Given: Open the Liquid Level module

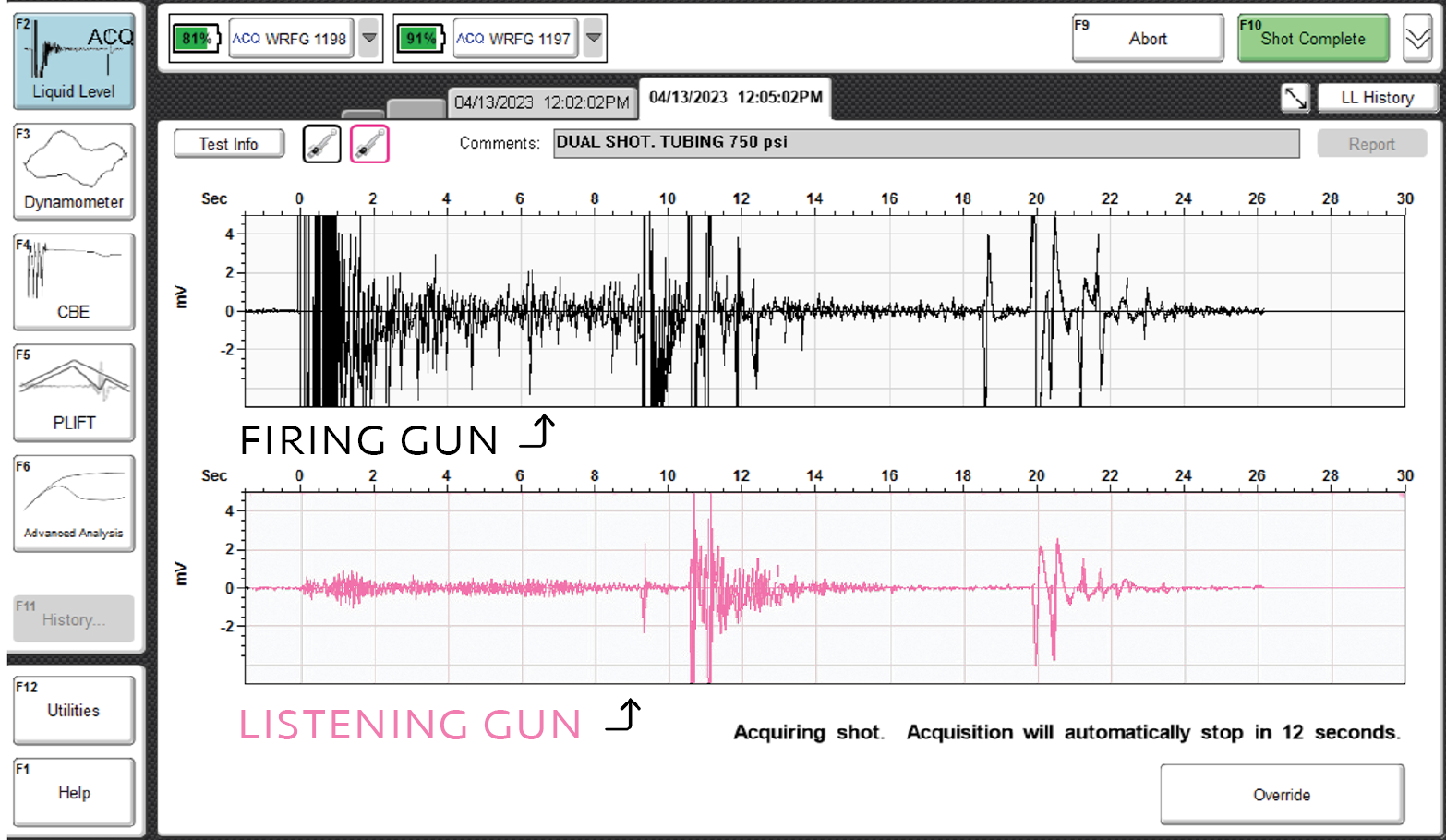Looking at the screenshot, I should pyautogui.click(x=74, y=61).
